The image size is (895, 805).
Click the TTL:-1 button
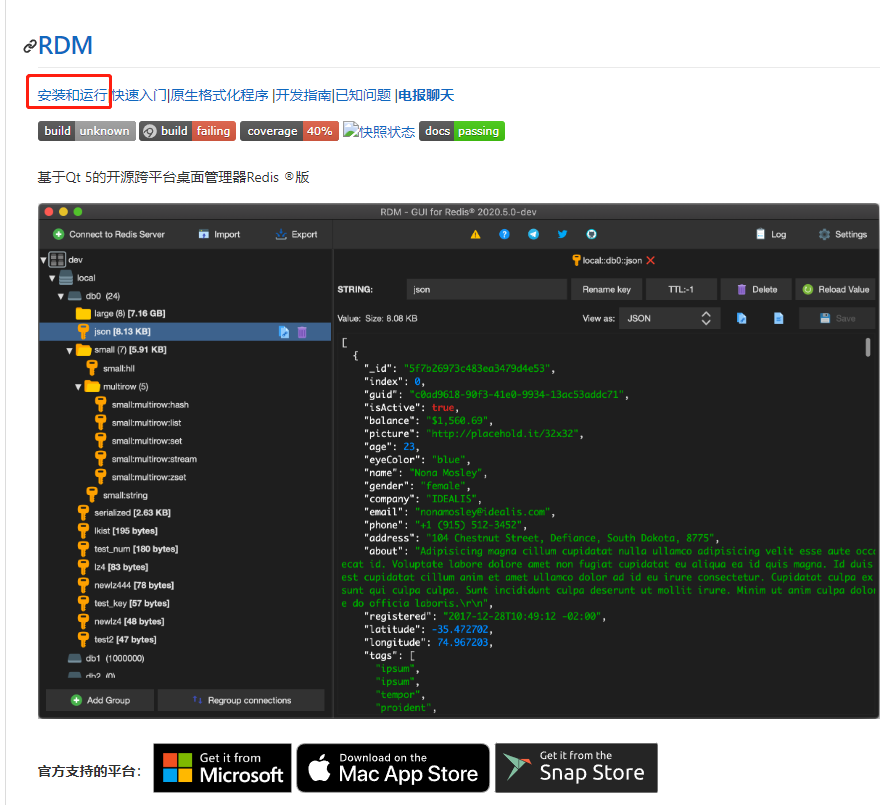coord(681,289)
